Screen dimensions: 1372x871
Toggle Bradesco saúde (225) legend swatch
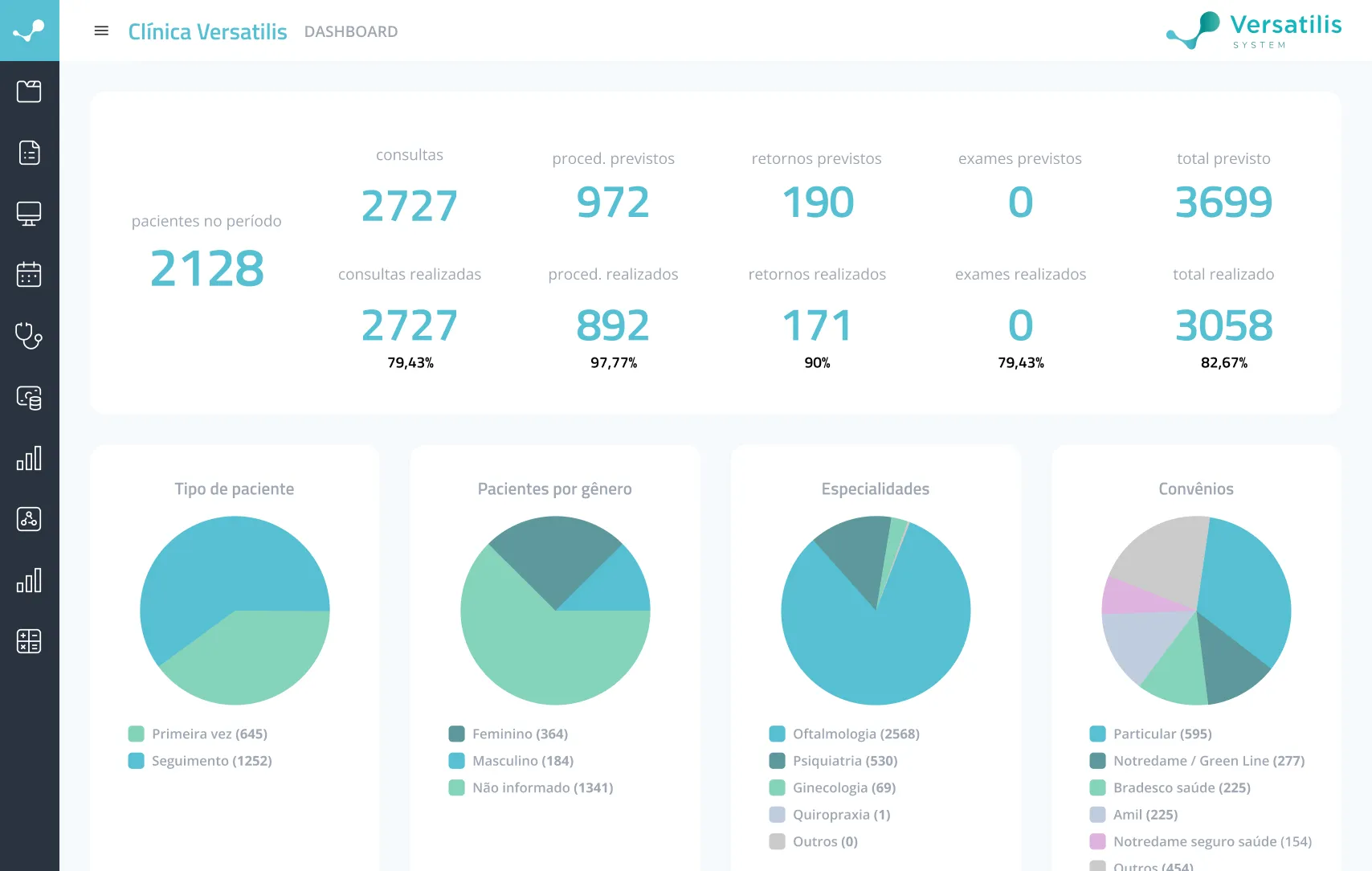click(1097, 787)
